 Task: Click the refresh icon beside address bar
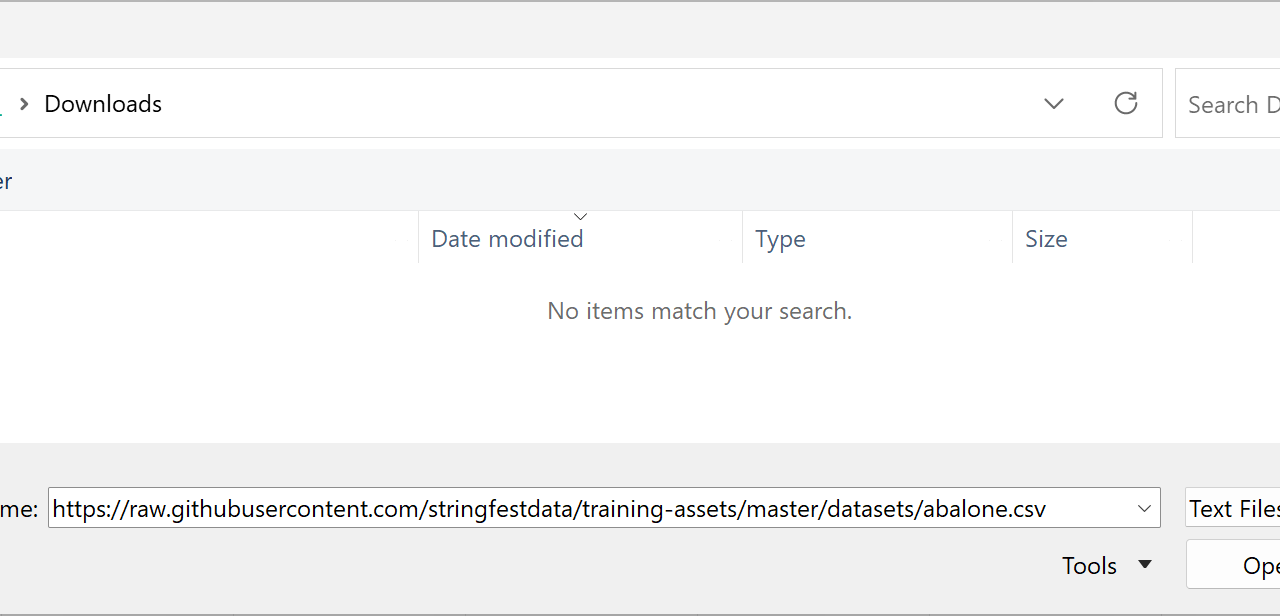tap(1126, 103)
